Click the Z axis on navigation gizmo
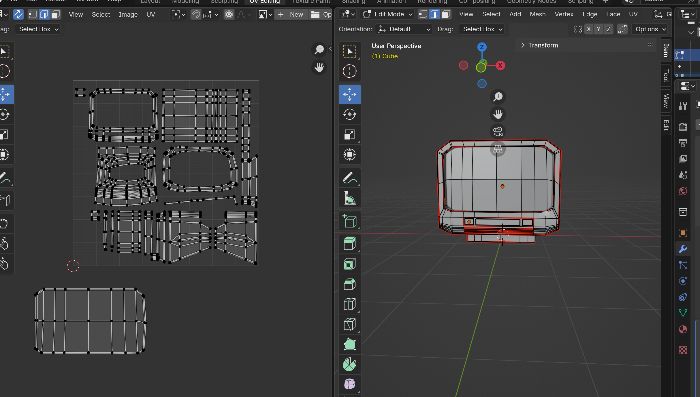Image resolution: width=700 pixels, height=397 pixels. pyautogui.click(x=482, y=46)
